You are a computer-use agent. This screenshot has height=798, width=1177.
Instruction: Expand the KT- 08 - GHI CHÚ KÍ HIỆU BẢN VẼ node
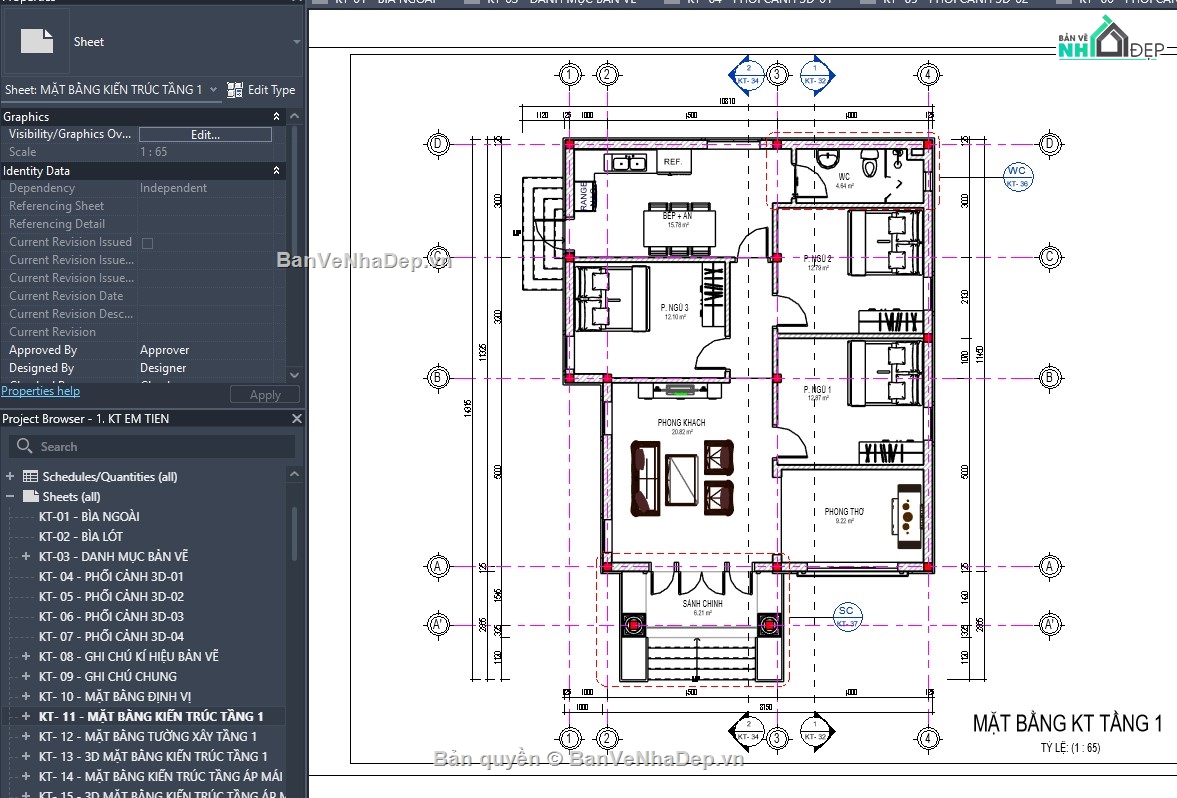[x=26, y=656]
